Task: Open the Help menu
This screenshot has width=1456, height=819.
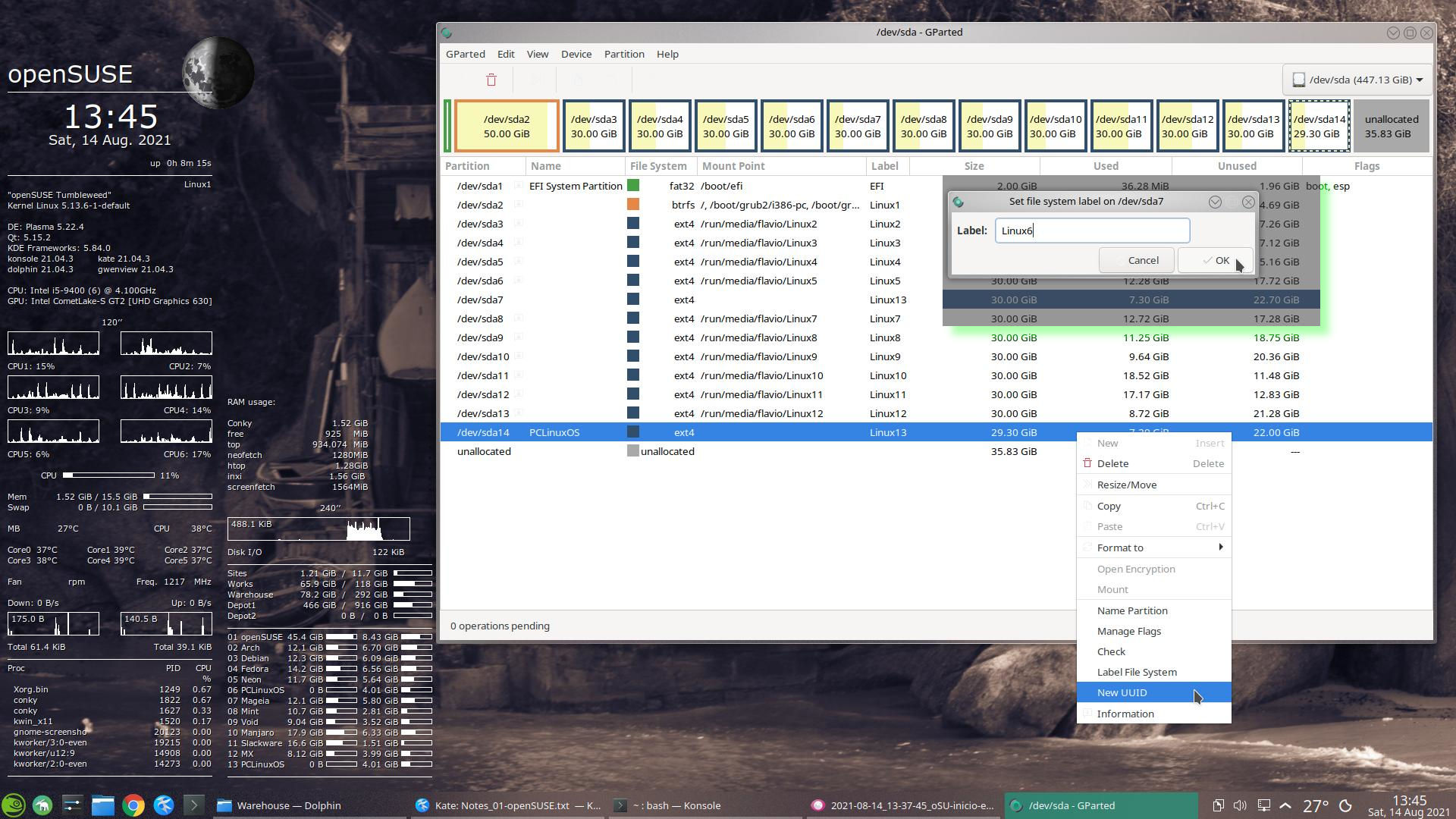Action: [x=667, y=54]
